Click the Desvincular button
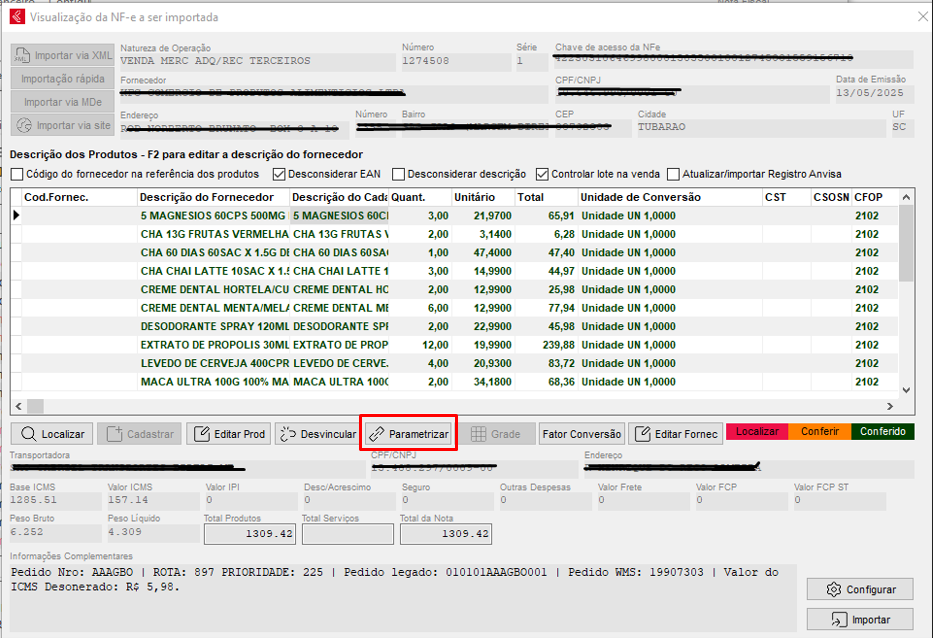The width and height of the screenshot is (933, 638). (315, 434)
